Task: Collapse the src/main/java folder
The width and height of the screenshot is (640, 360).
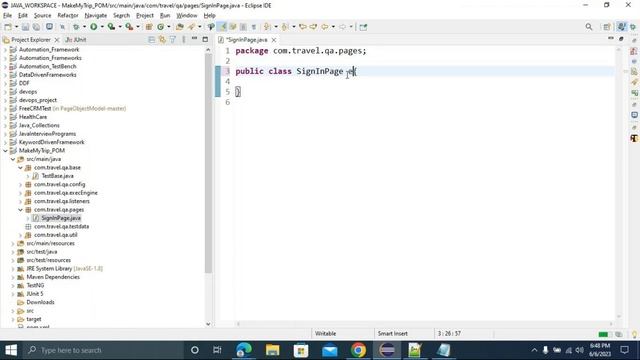Action: point(13,159)
